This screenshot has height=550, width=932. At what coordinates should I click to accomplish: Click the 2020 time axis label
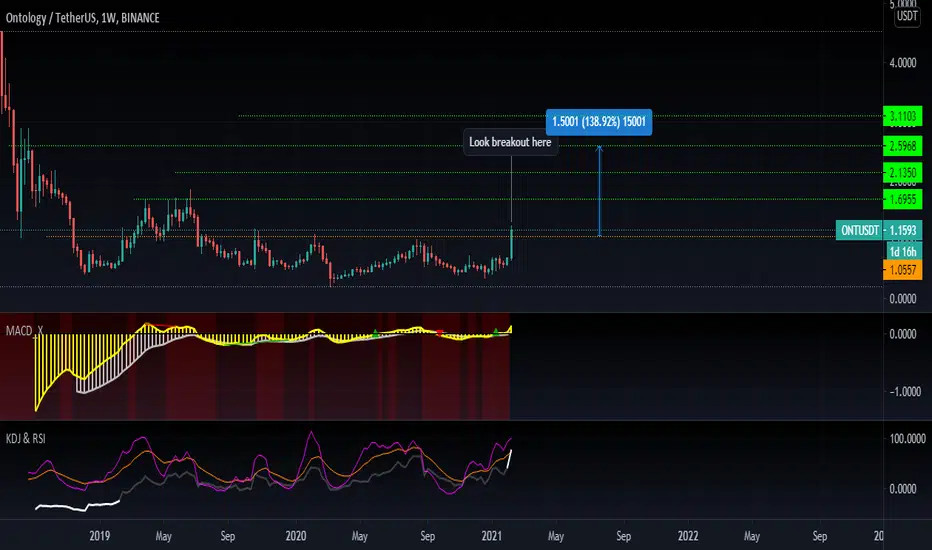pos(295,536)
